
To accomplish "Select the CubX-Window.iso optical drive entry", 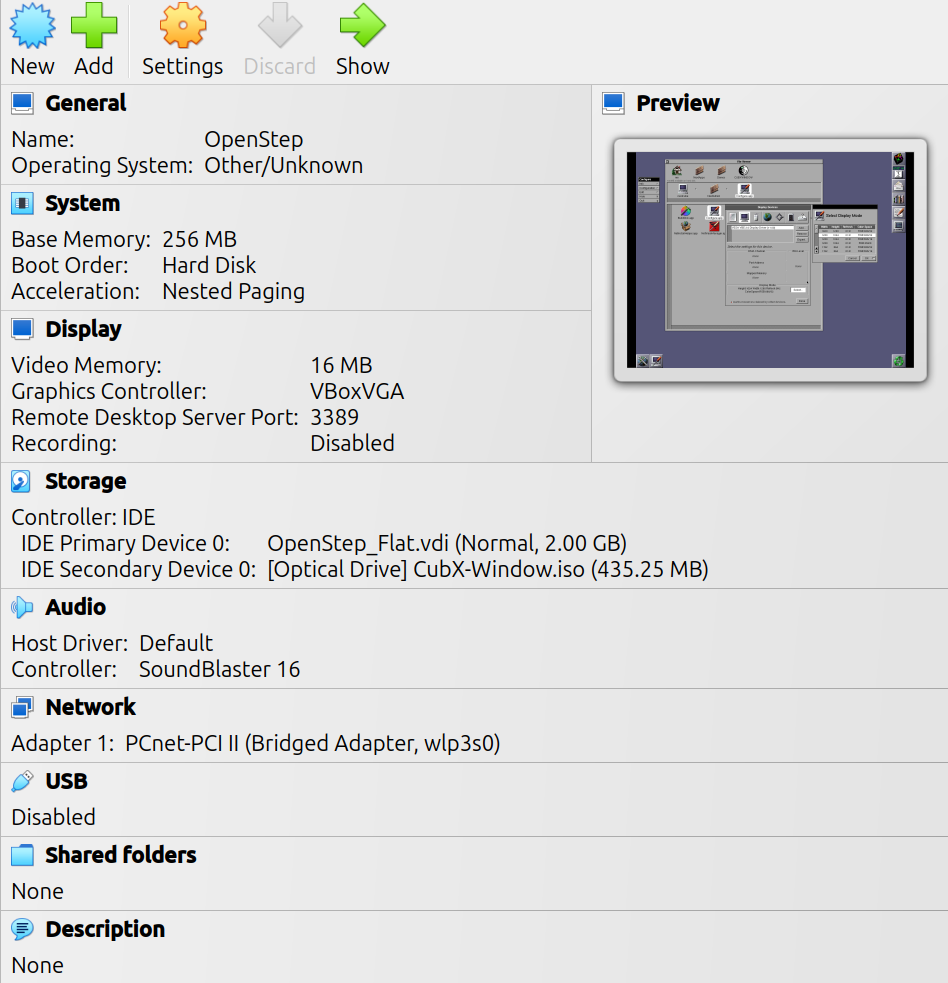I will [x=487, y=570].
